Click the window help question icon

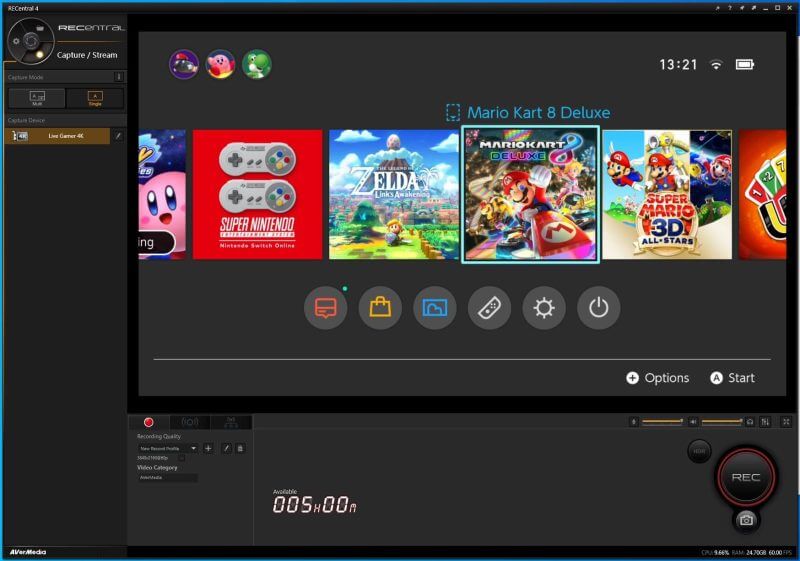click(x=730, y=8)
